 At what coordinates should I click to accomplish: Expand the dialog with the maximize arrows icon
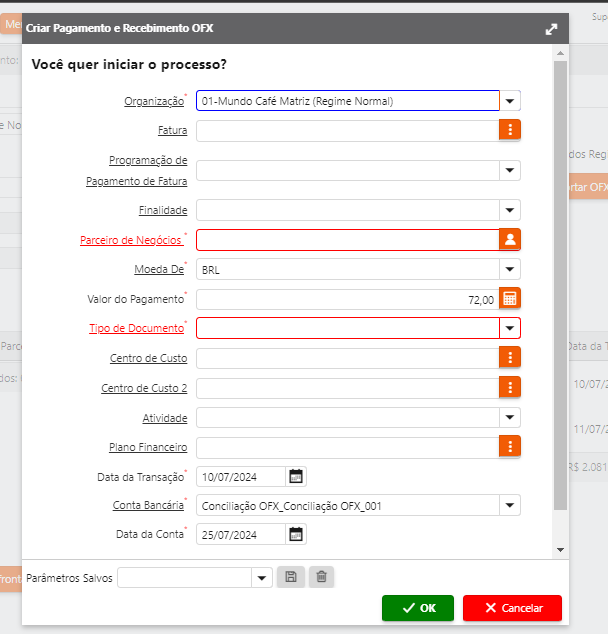551,29
